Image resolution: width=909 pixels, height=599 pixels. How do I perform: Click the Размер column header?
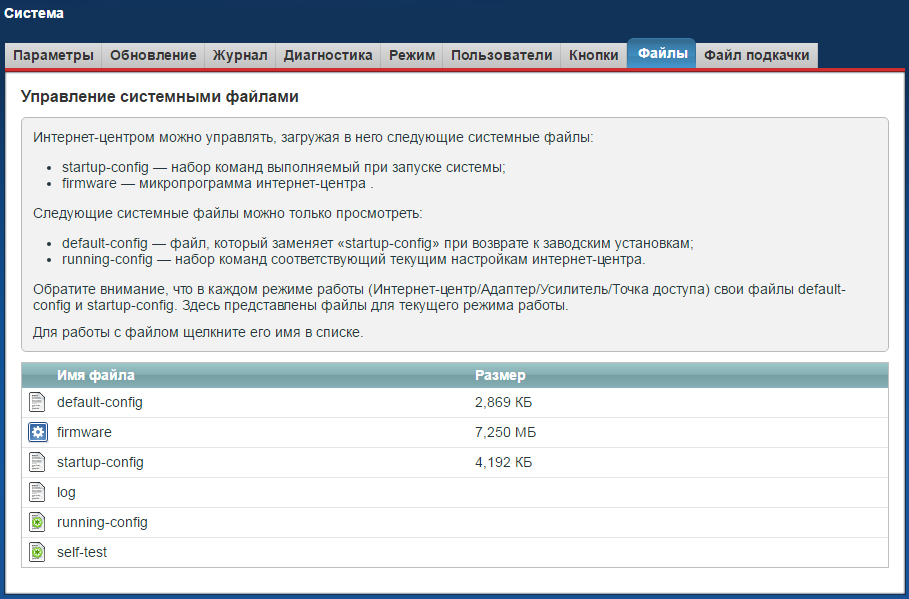click(x=500, y=375)
